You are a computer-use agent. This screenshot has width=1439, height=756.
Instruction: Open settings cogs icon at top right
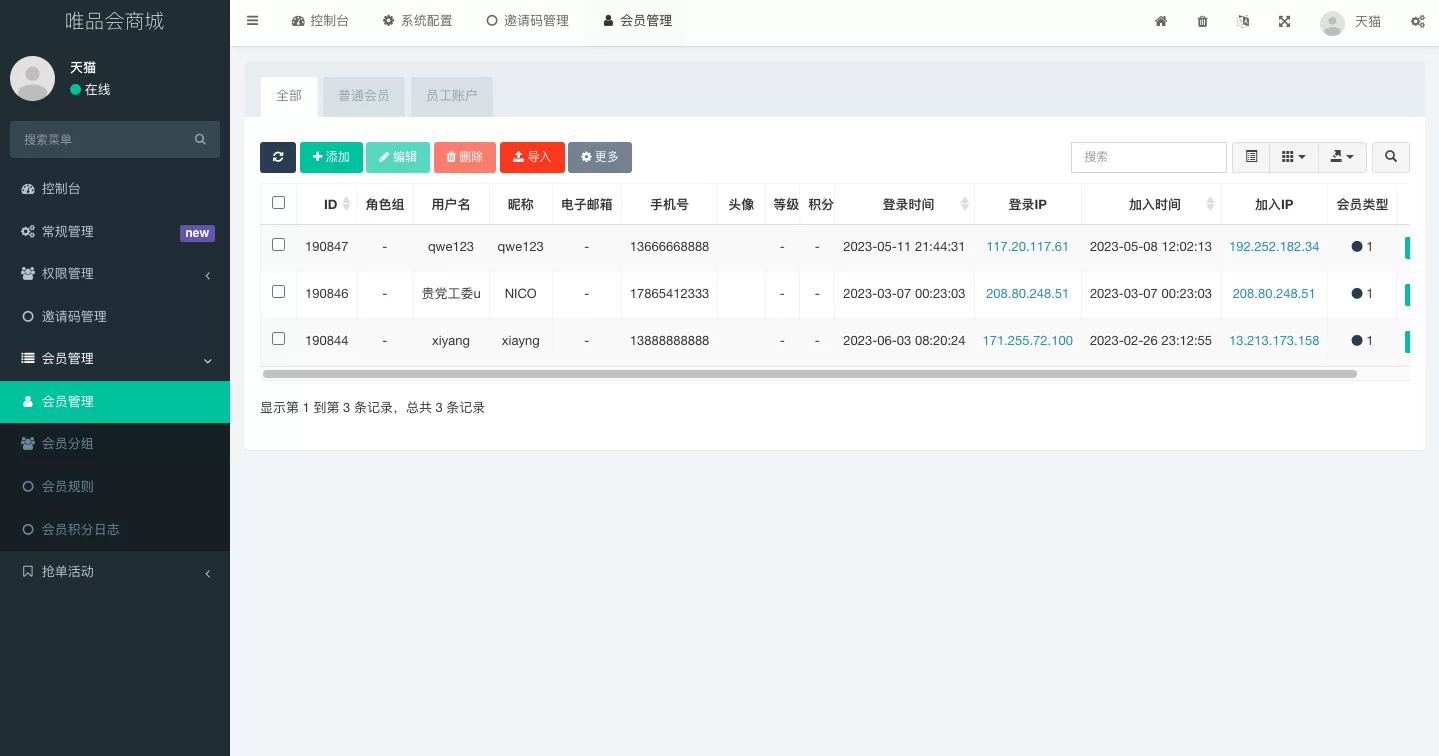(1417, 21)
